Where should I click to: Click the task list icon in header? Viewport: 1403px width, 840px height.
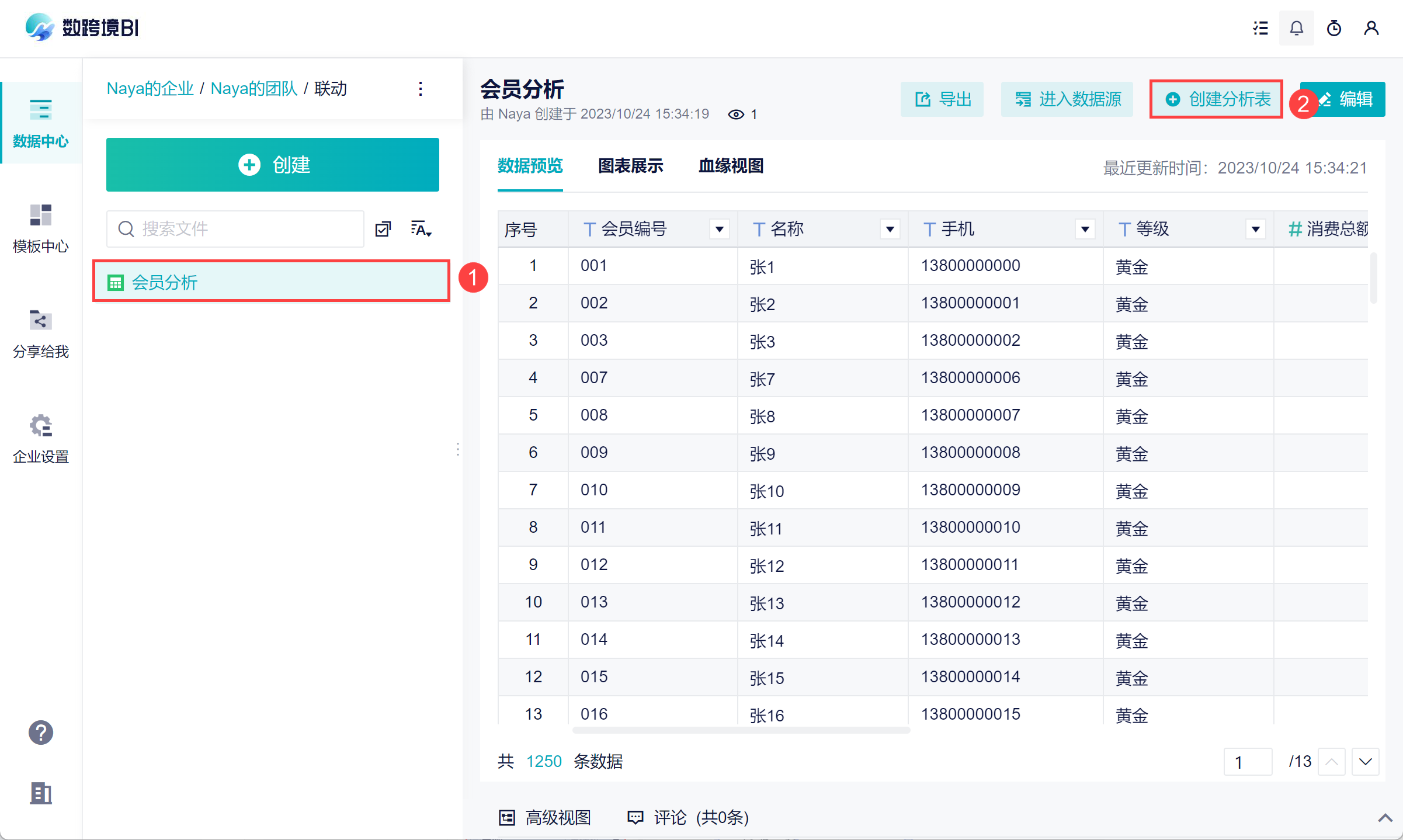[x=1260, y=28]
